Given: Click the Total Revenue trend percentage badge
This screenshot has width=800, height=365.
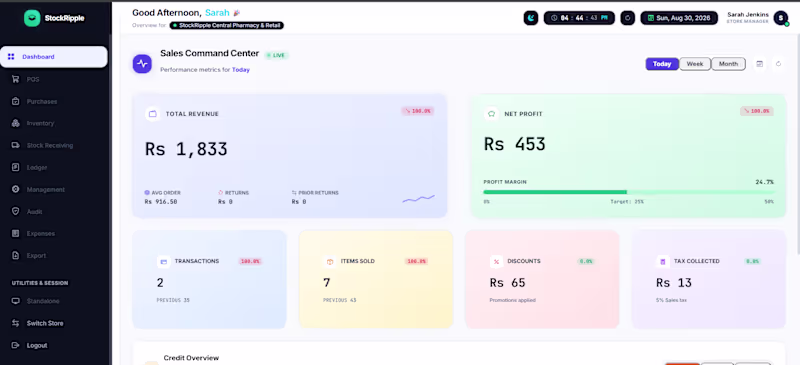Looking at the screenshot, I should [x=417, y=111].
